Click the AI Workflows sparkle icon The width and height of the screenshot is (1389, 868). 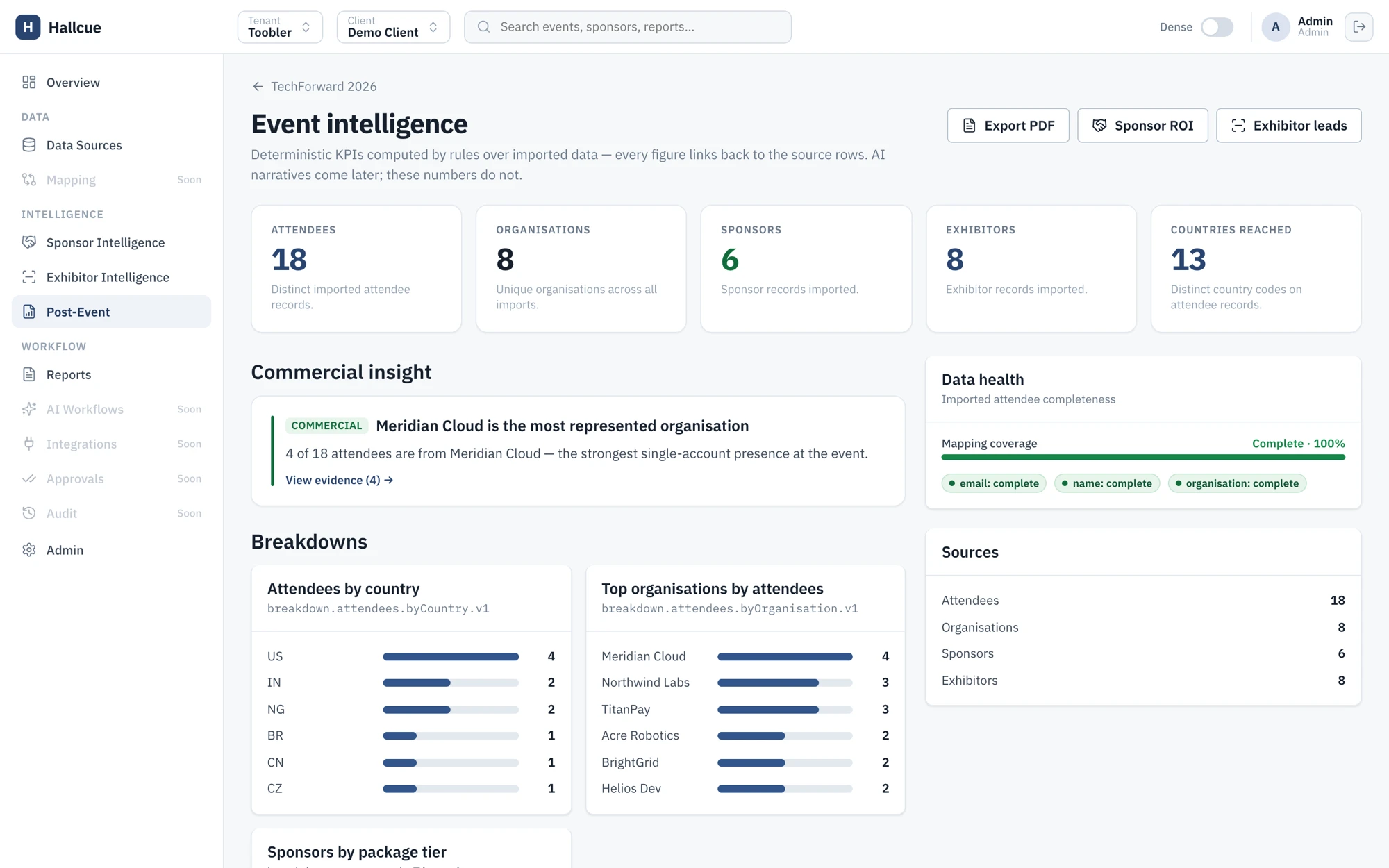point(29,408)
